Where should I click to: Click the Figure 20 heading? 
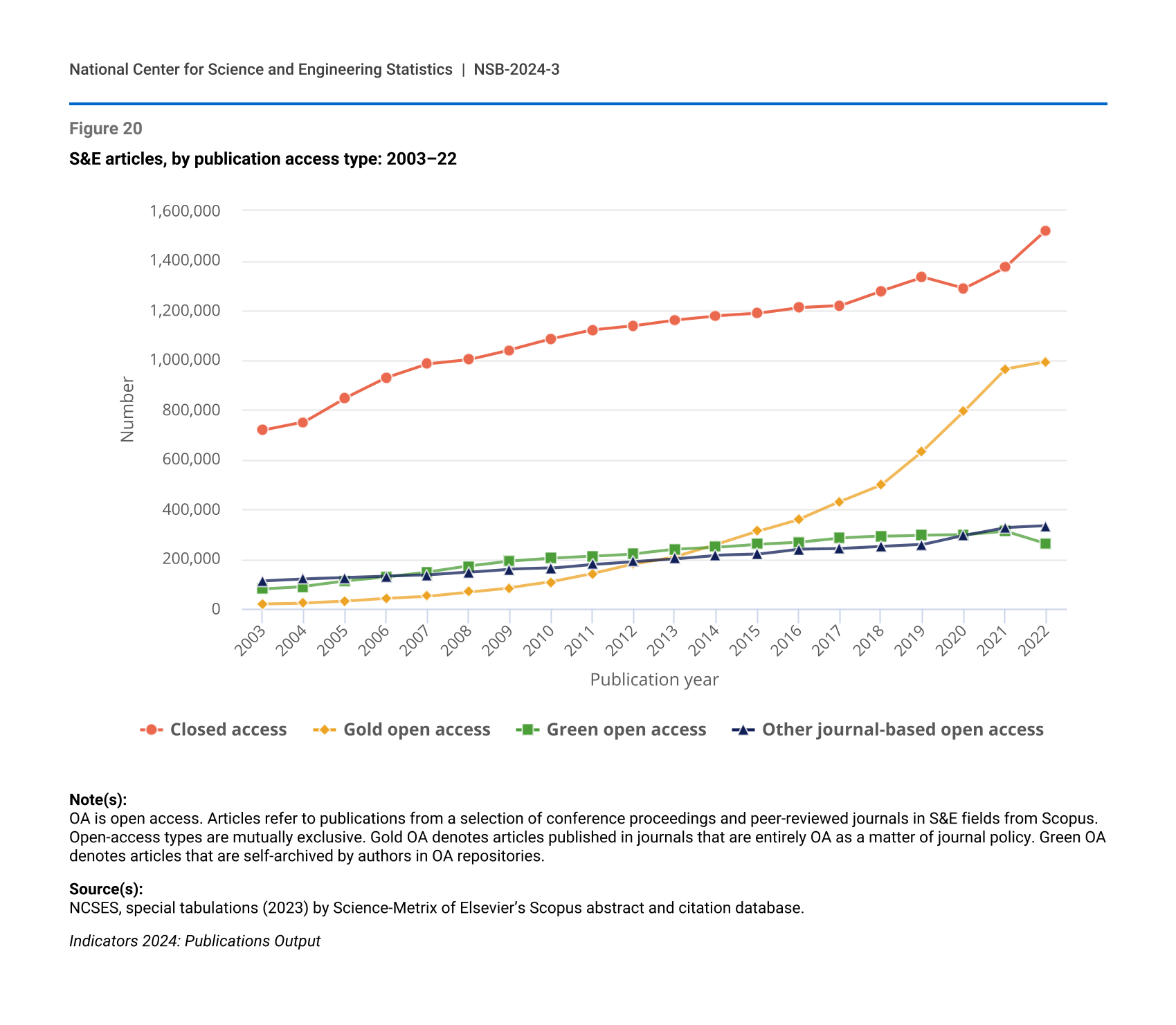(x=106, y=129)
